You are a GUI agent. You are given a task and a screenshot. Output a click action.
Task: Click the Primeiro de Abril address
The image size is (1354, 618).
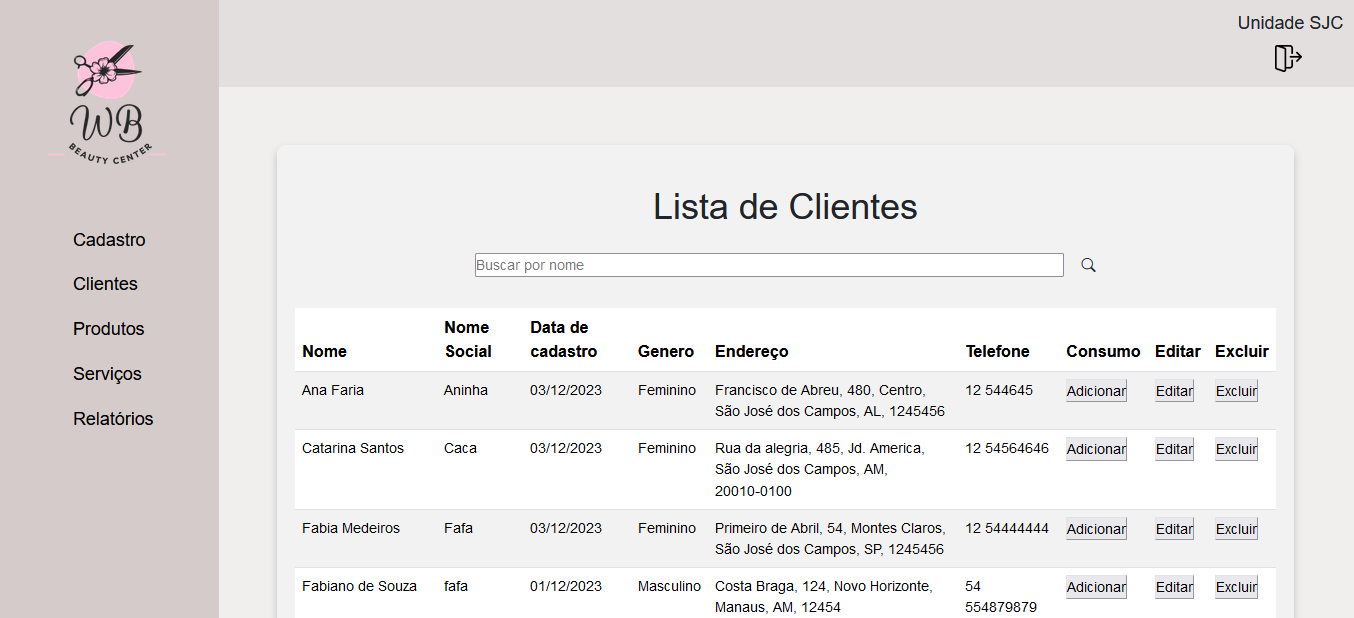tap(830, 538)
